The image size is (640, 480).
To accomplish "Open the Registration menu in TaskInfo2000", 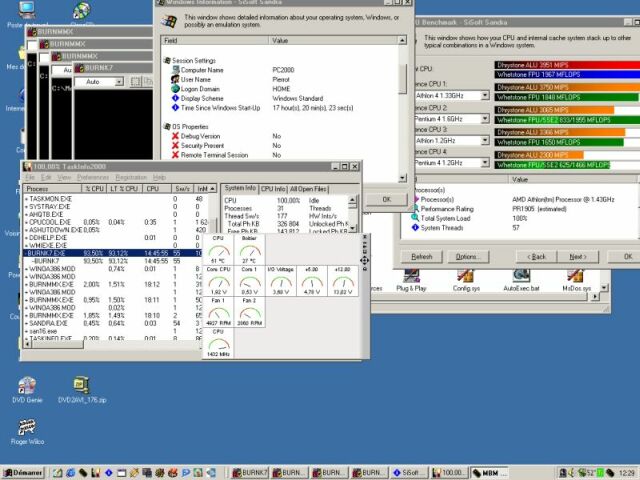I will click(131, 177).
